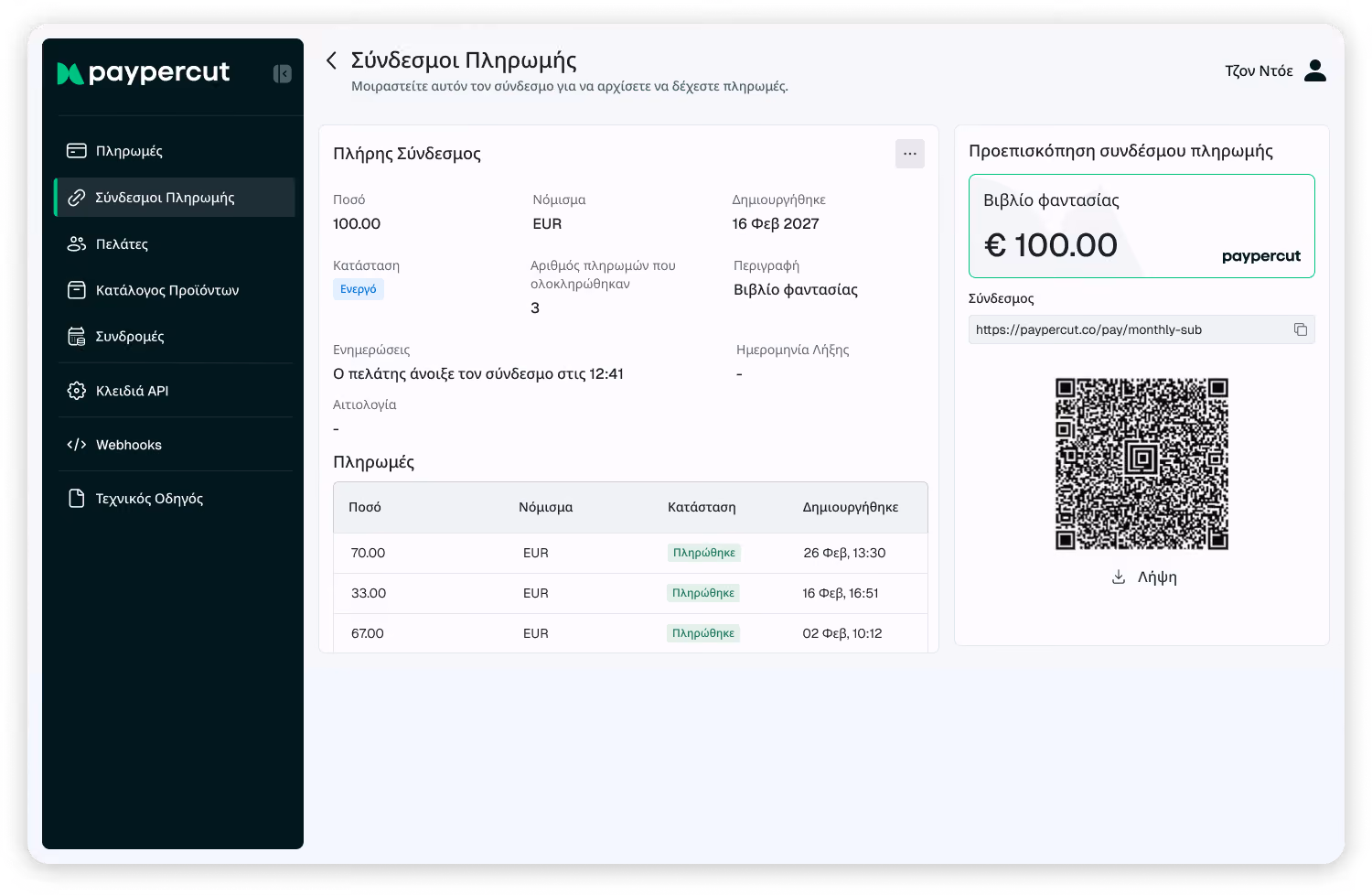The height and width of the screenshot is (895, 1372).
Task: Click the created date 16 Φεβ 2027
Action: (x=776, y=223)
